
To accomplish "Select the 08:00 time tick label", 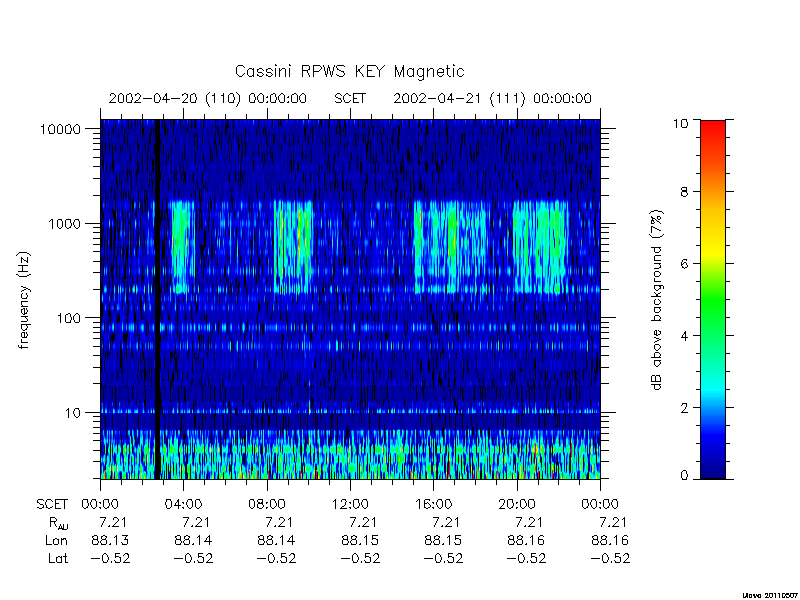I will [x=267, y=505].
